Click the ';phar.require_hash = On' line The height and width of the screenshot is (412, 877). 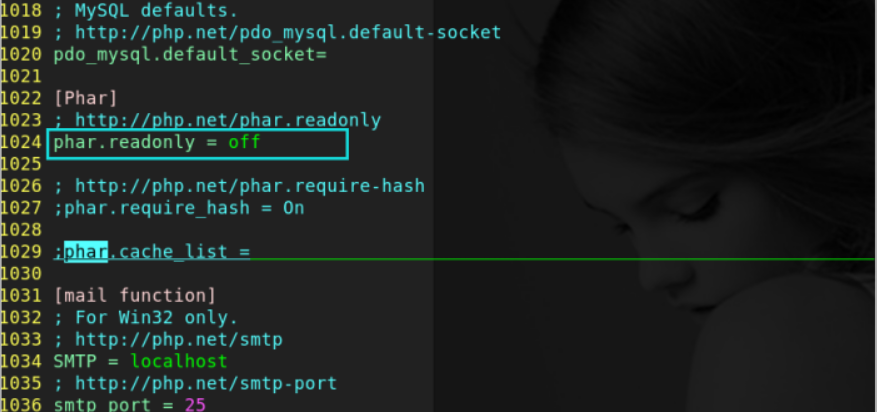(x=179, y=209)
